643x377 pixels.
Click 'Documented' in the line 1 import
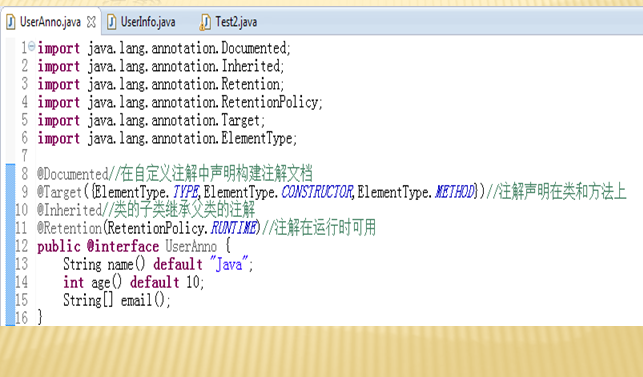tap(254, 48)
